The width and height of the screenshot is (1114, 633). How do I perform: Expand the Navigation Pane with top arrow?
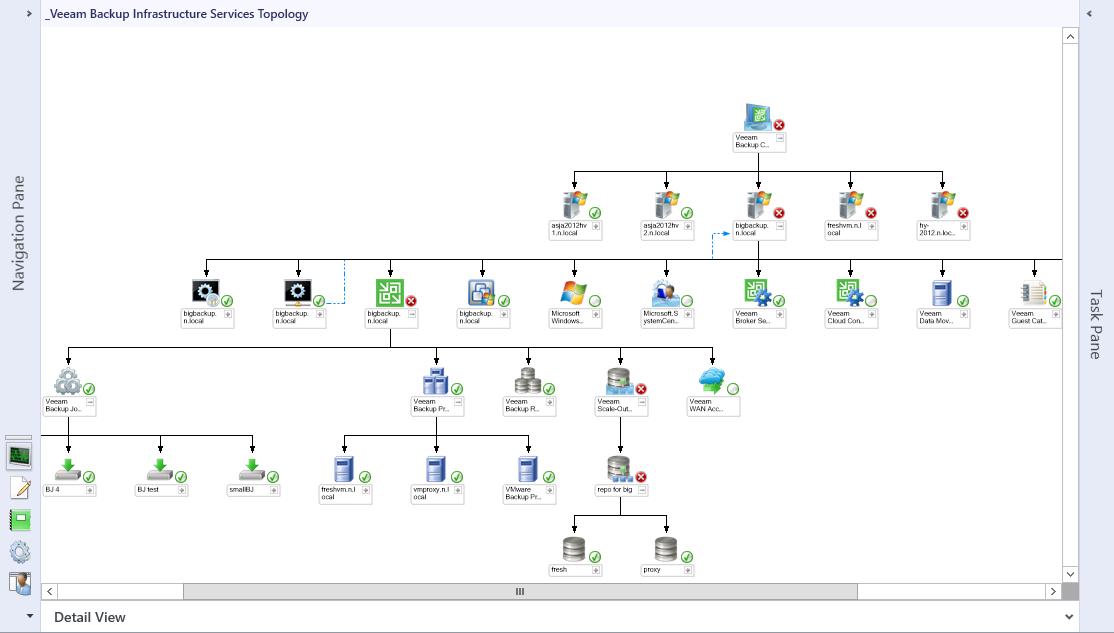[29, 13]
